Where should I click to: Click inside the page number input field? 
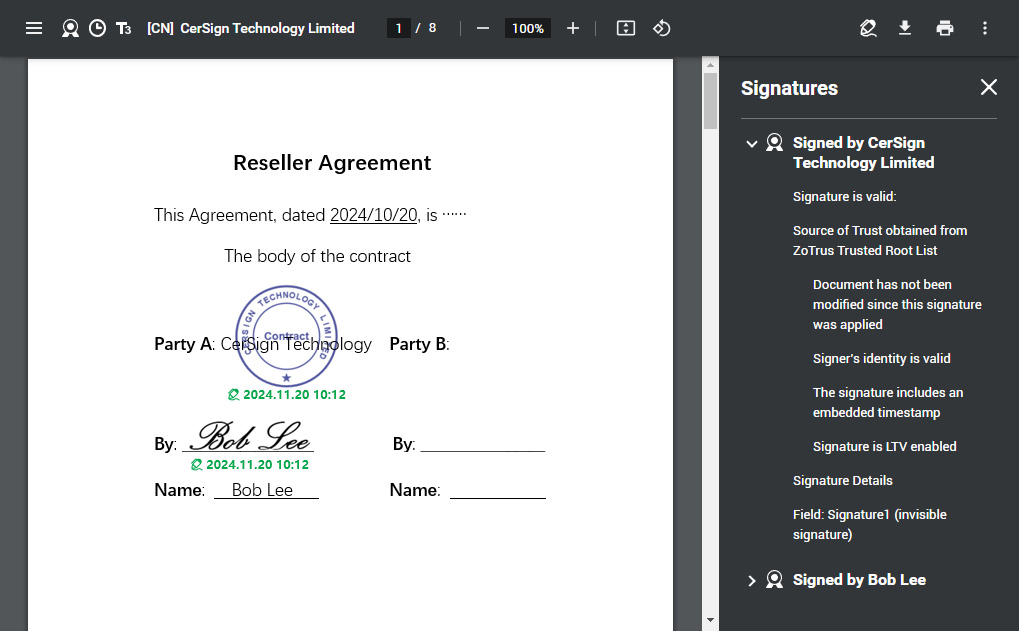[x=398, y=28]
